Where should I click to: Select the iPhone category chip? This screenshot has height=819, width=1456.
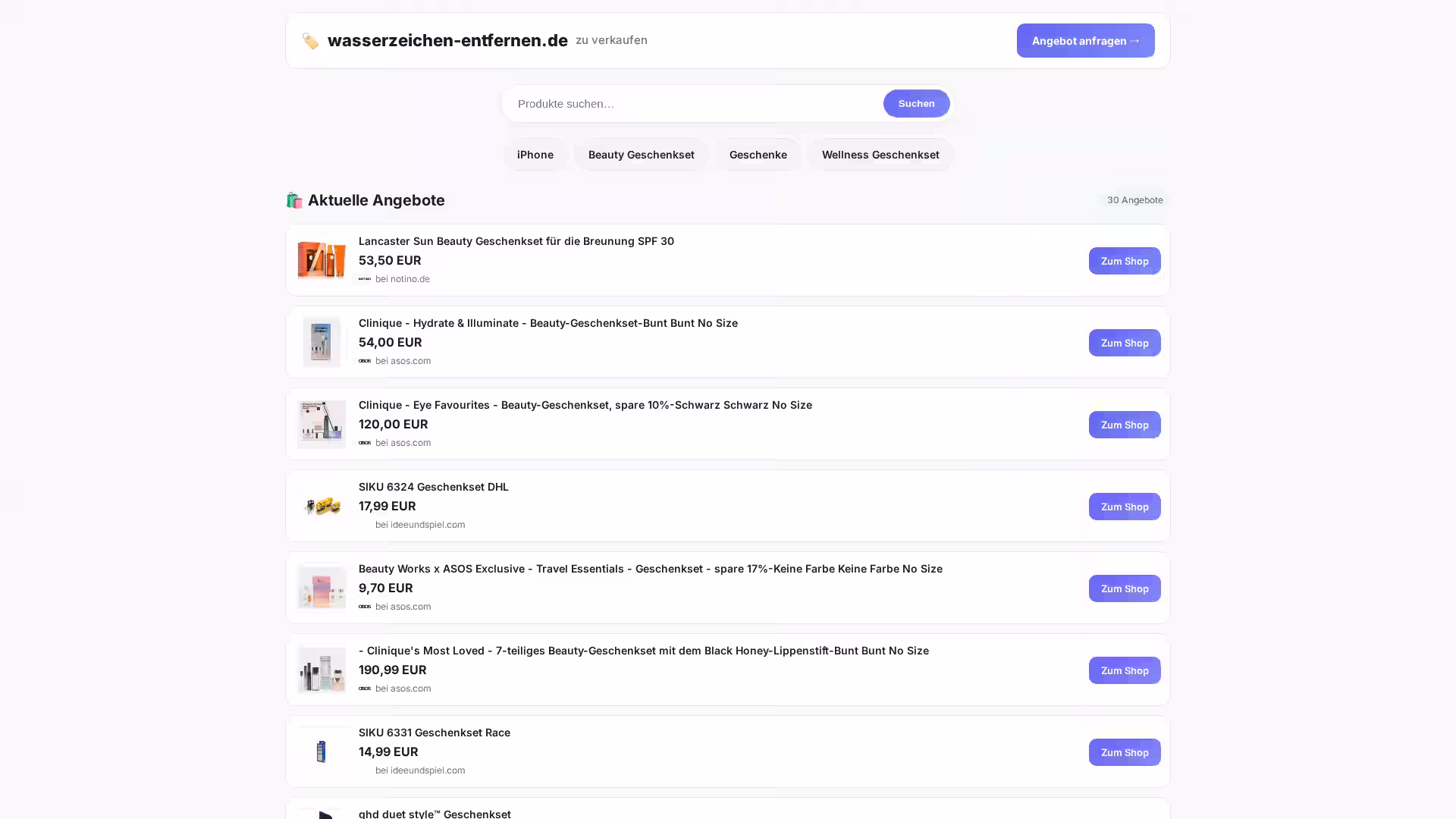click(x=535, y=155)
